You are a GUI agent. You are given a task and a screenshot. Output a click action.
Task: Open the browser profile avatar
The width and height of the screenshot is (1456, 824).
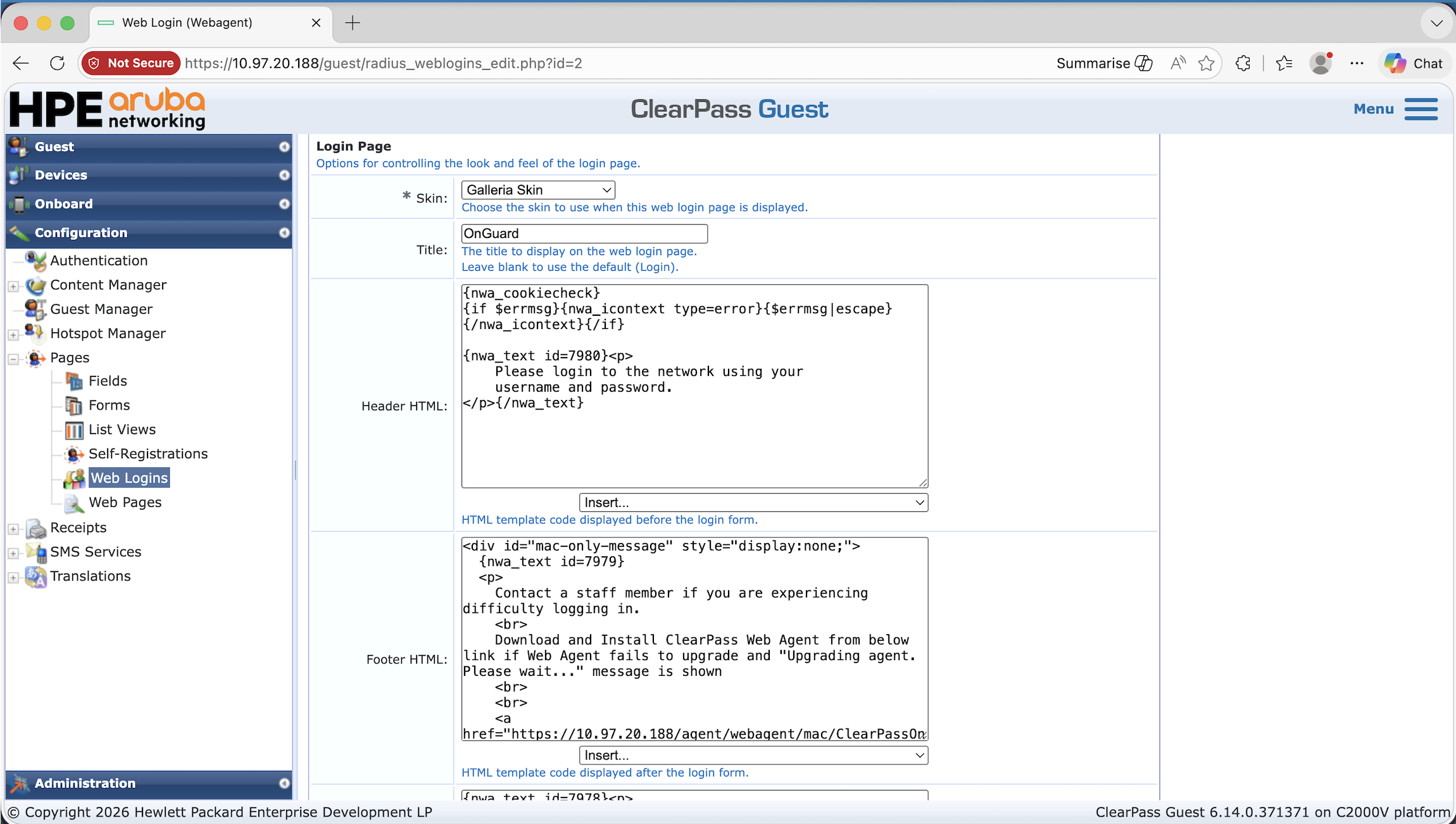tap(1321, 63)
